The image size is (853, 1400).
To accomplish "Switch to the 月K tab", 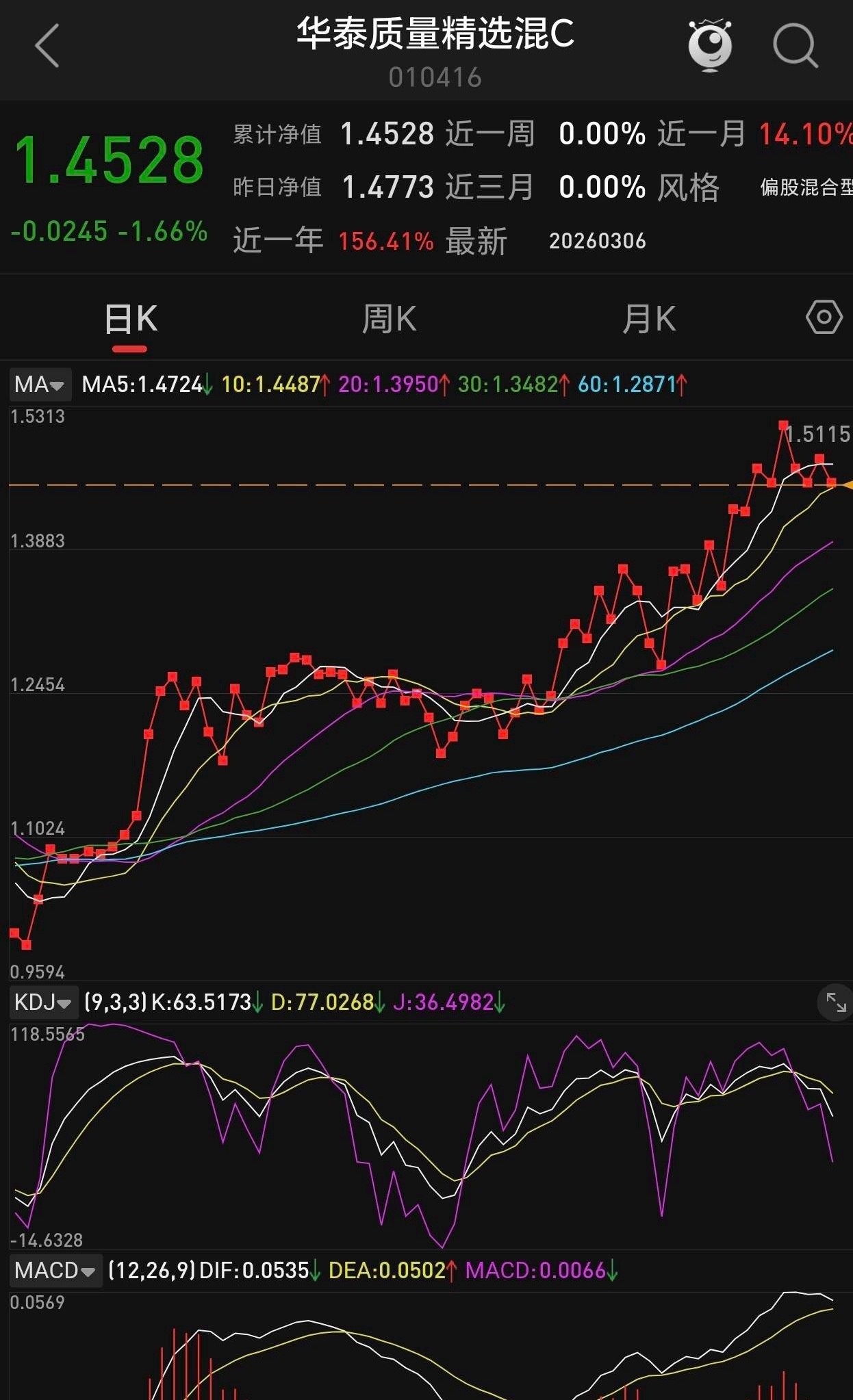I will pos(649,320).
